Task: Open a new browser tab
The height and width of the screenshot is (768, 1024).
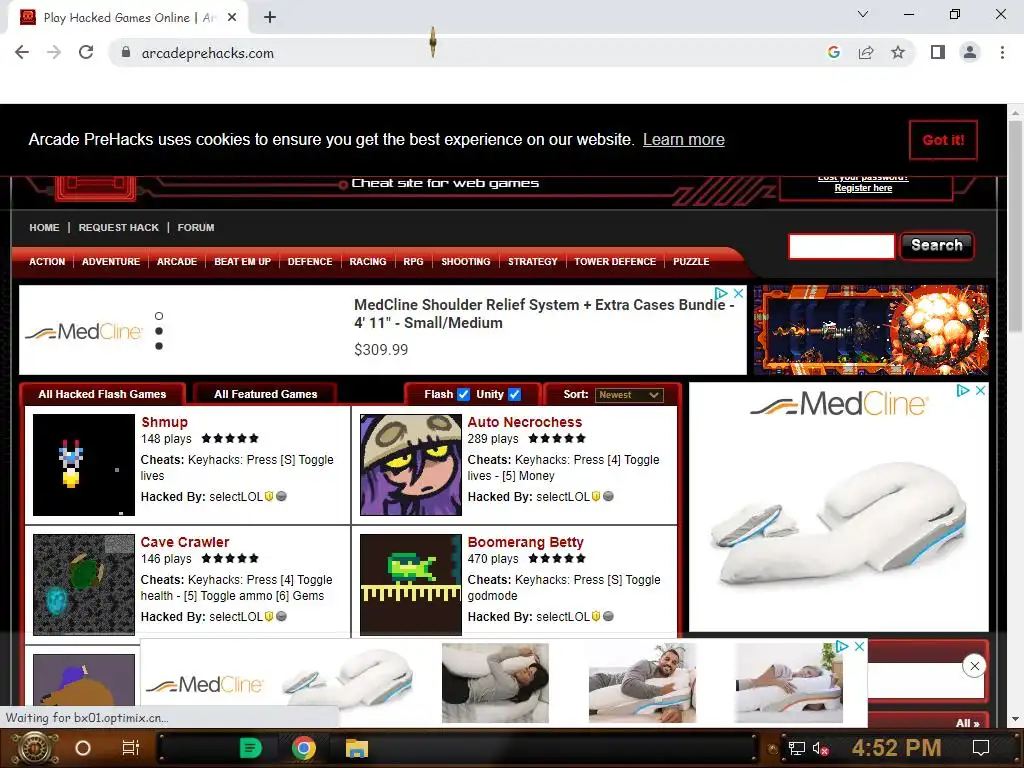Action: click(270, 18)
